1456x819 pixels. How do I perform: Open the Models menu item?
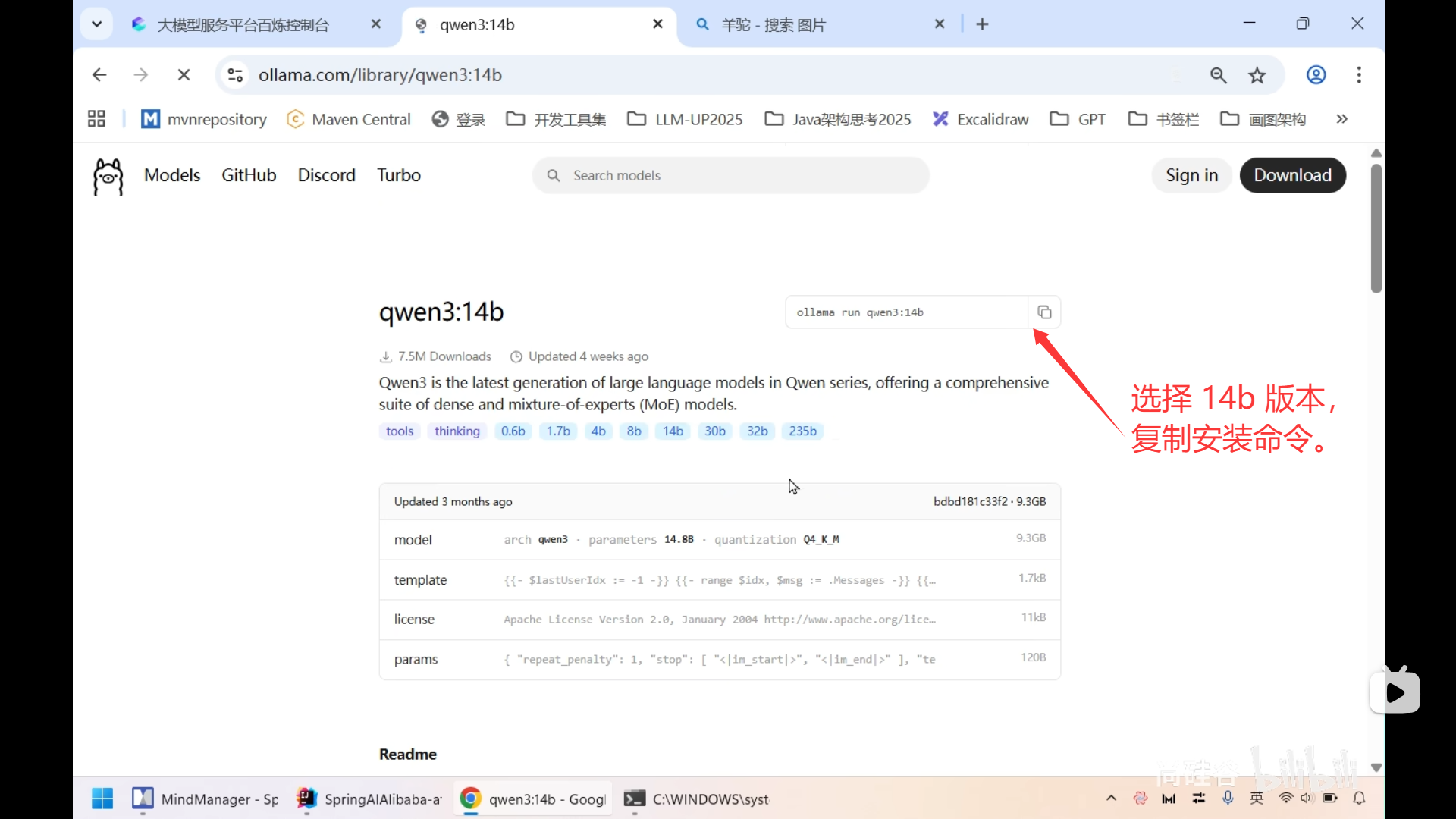point(172,175)
